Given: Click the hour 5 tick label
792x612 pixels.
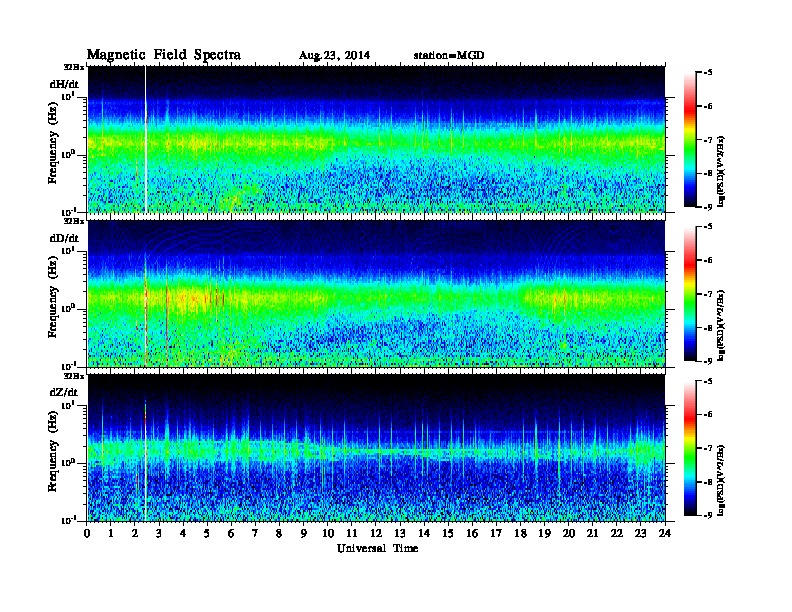Looking at the screenshot, I should pos(207,533).
